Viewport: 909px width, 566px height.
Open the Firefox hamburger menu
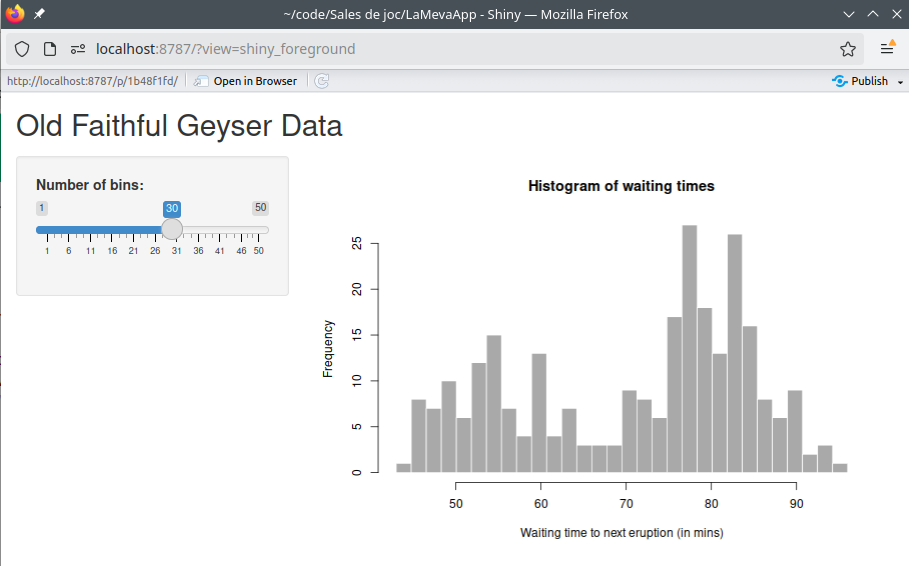point(887,49)
